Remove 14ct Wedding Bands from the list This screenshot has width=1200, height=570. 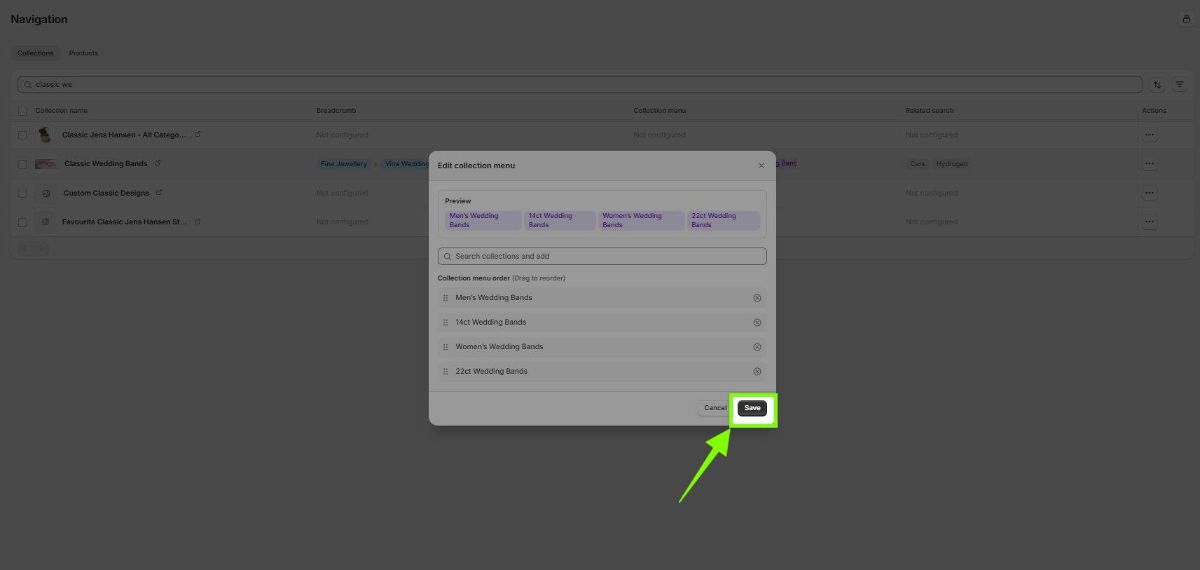pos(757,322)
